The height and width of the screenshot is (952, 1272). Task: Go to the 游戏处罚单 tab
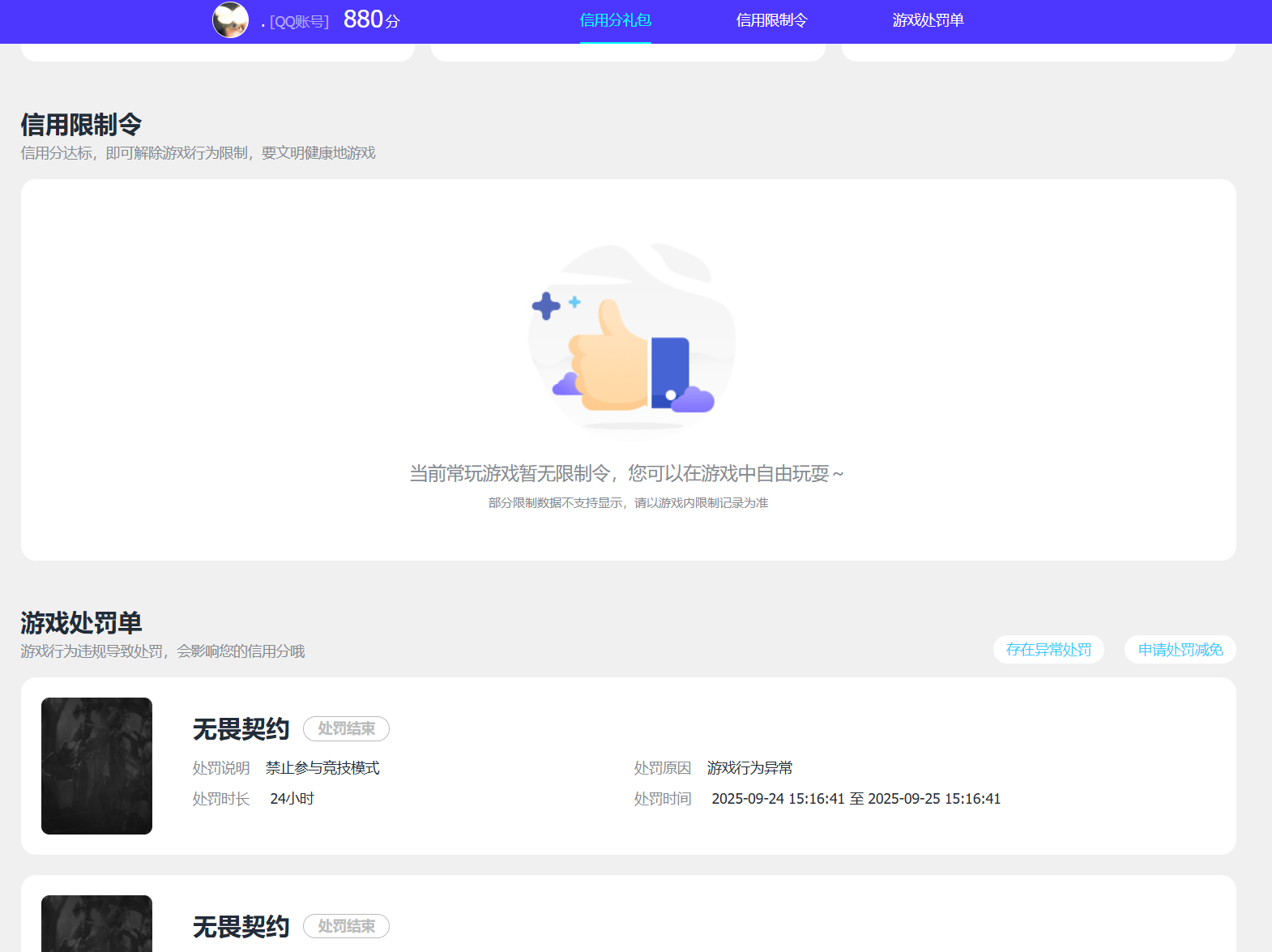pos(928,20)
